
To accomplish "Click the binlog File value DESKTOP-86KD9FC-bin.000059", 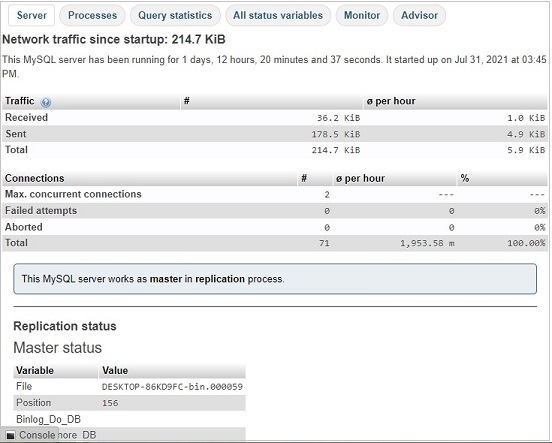I will coord(172,387).
